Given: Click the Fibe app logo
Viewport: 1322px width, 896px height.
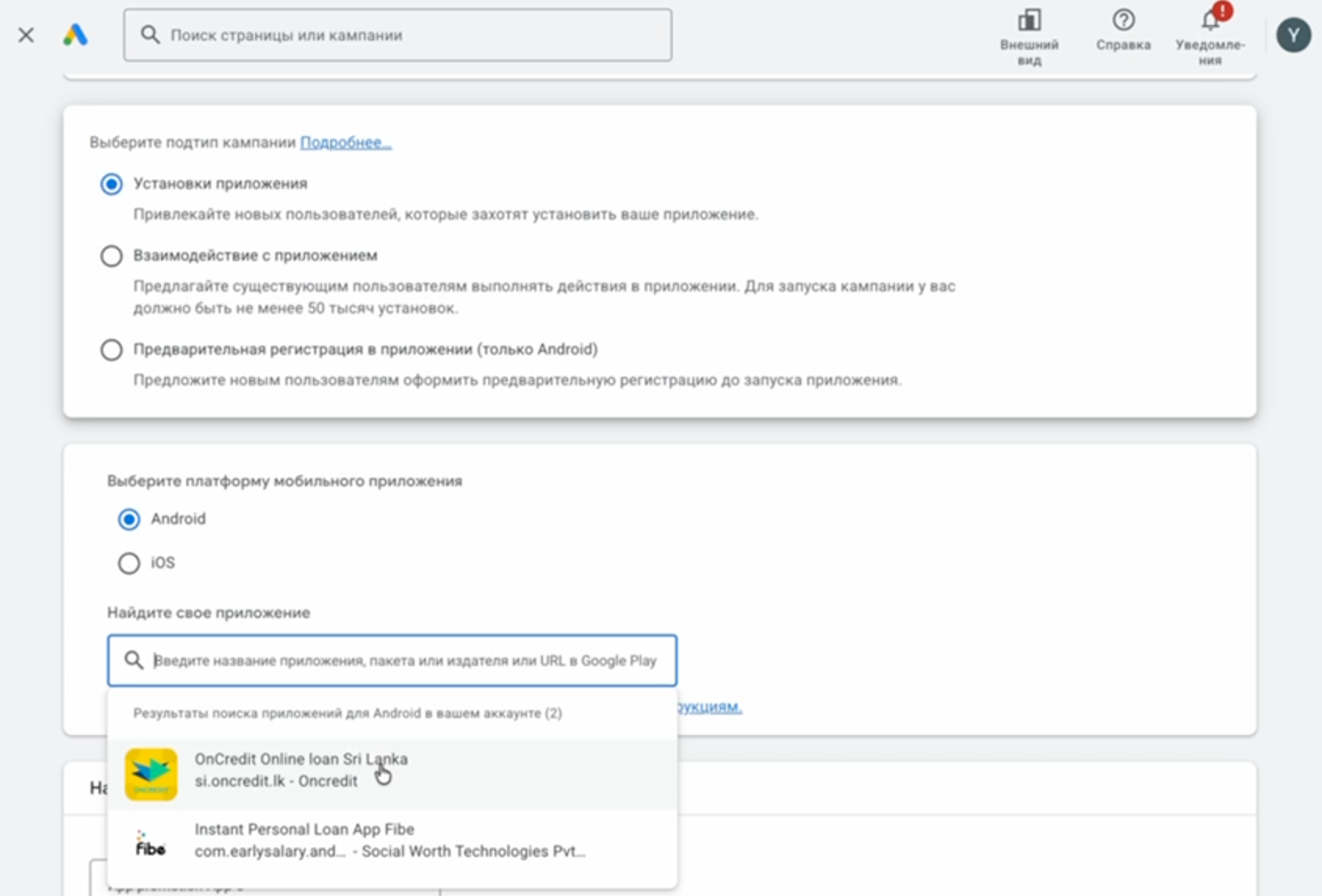Looking at the screenshot, I should 151,844.
